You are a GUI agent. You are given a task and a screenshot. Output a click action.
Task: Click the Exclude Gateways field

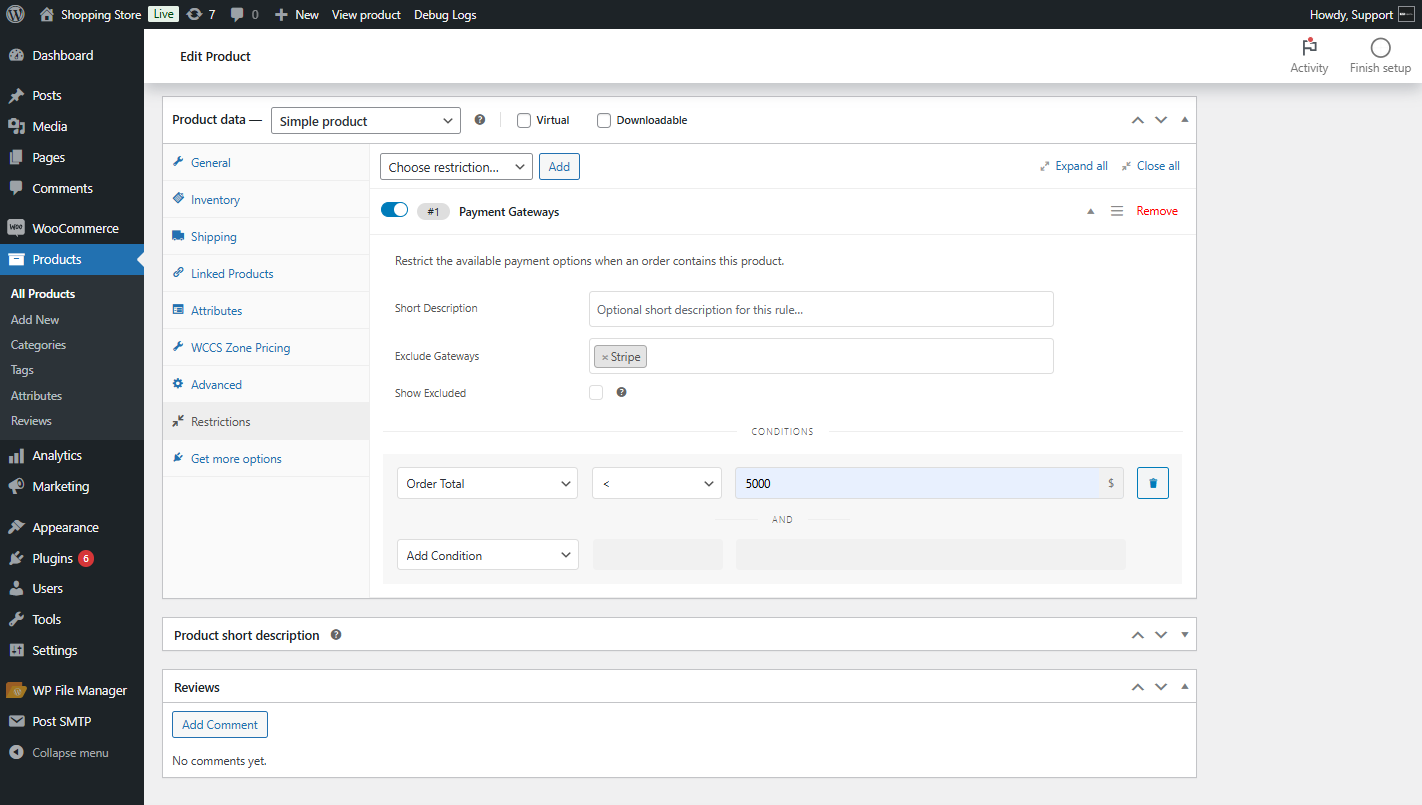pyautogui.click(x=821, y=356)
